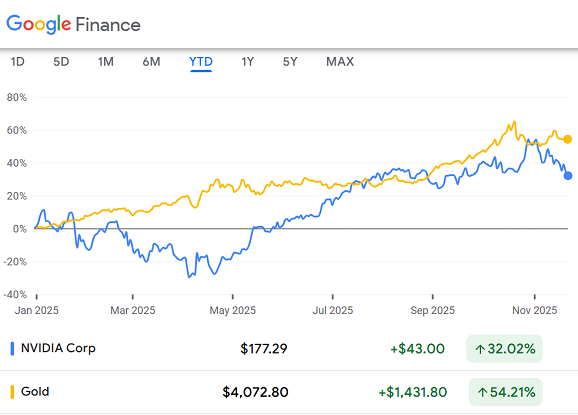
Task: Click the Mar 2025 axis label
Action: coord(133,310)
